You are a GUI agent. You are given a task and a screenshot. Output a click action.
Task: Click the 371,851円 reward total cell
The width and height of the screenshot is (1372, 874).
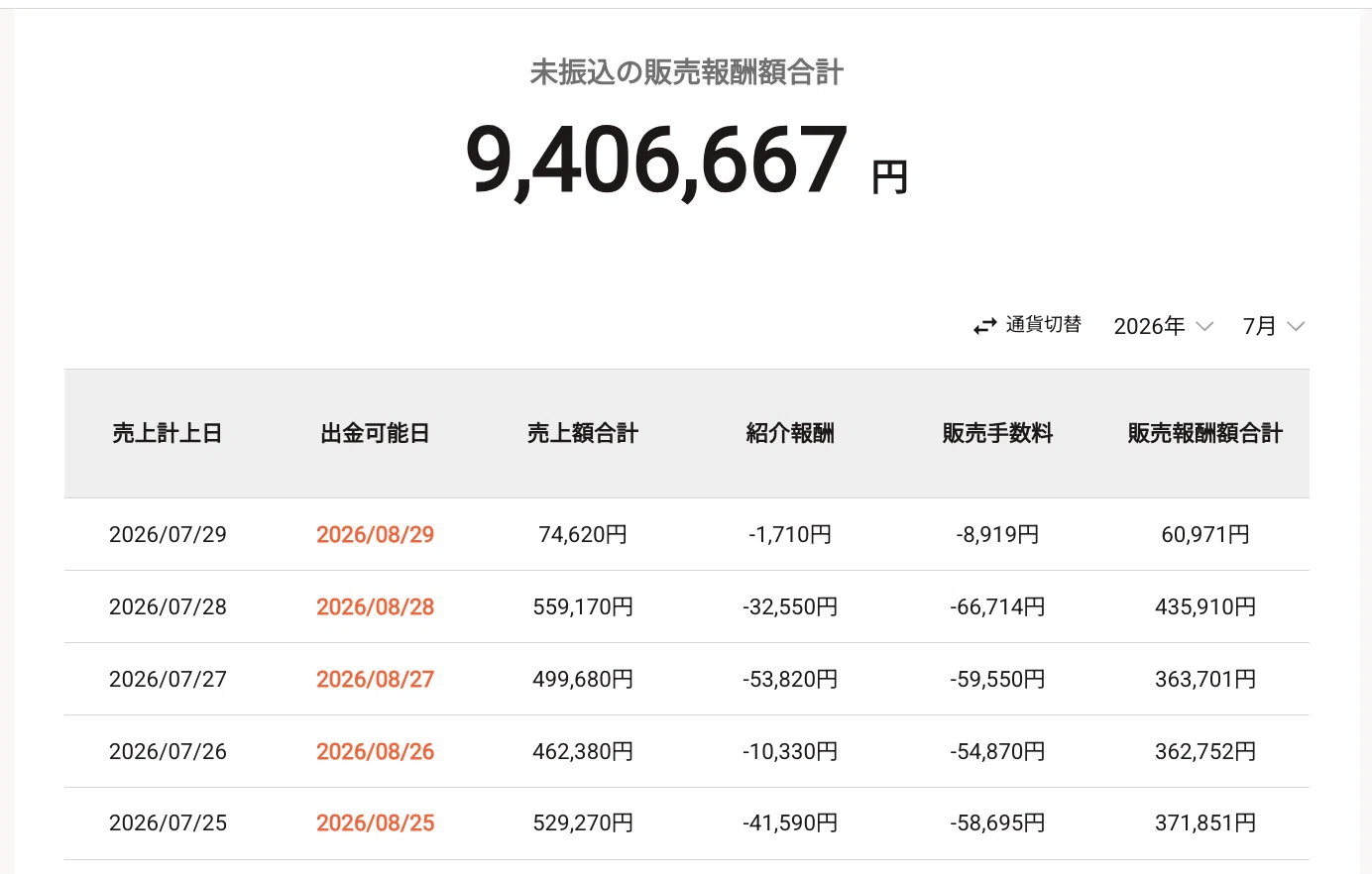tap(1205, 822)
